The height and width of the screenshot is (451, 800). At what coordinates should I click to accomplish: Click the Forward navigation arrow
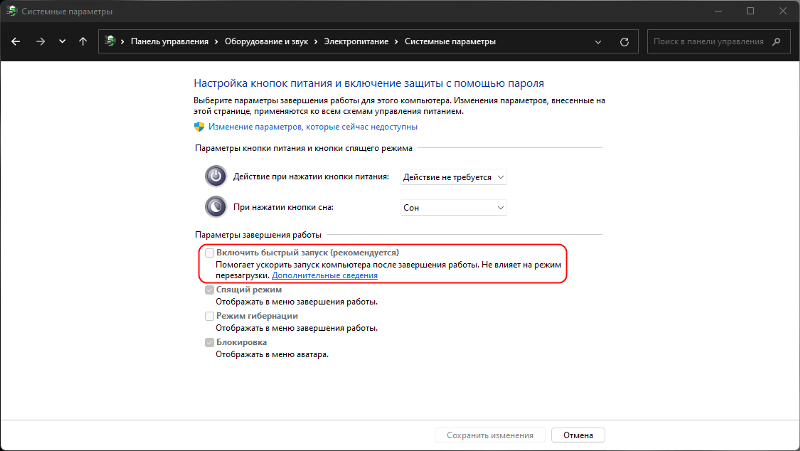(40, 43)
